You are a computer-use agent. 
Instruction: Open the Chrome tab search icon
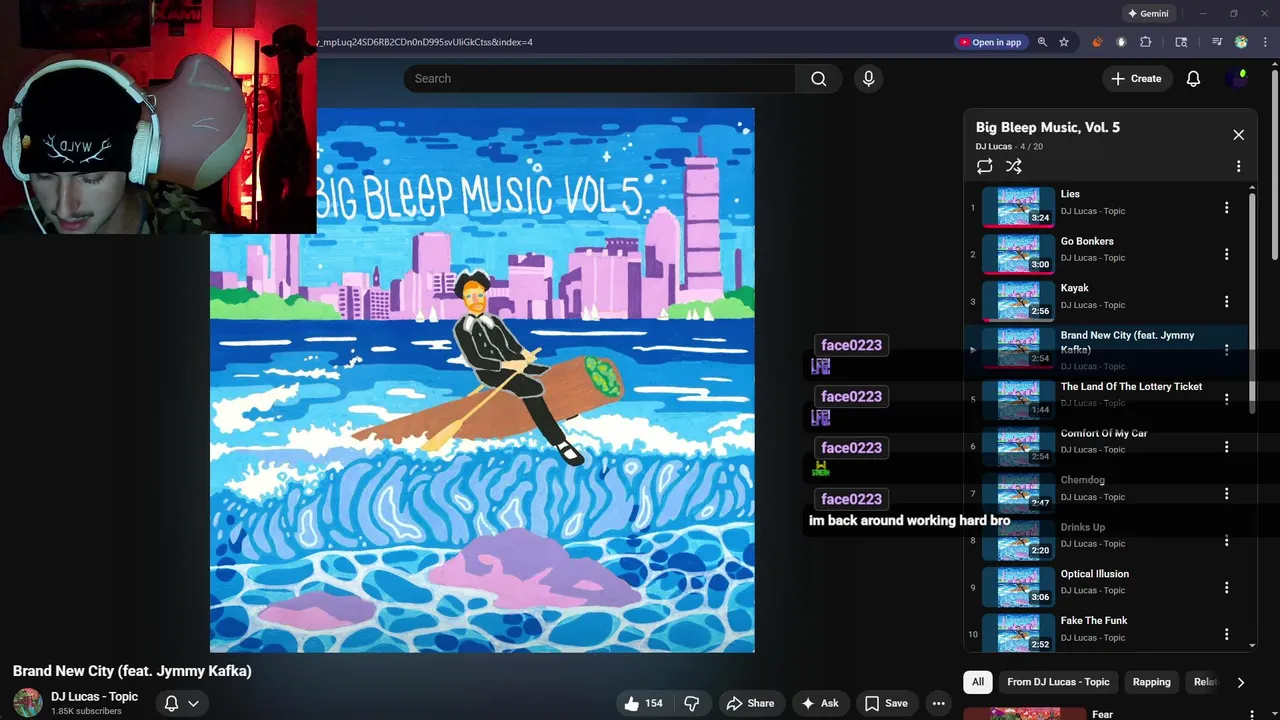(1181, 42)
